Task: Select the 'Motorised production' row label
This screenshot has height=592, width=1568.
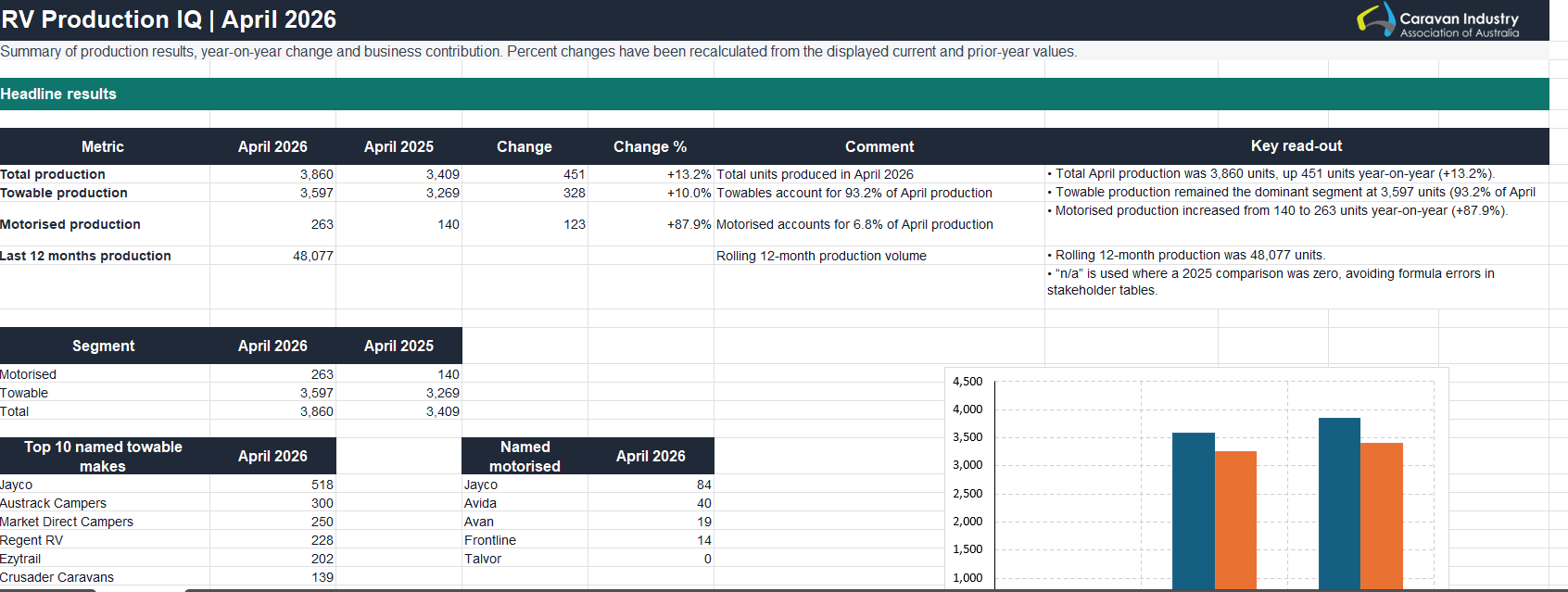Action: pos(70,224)
